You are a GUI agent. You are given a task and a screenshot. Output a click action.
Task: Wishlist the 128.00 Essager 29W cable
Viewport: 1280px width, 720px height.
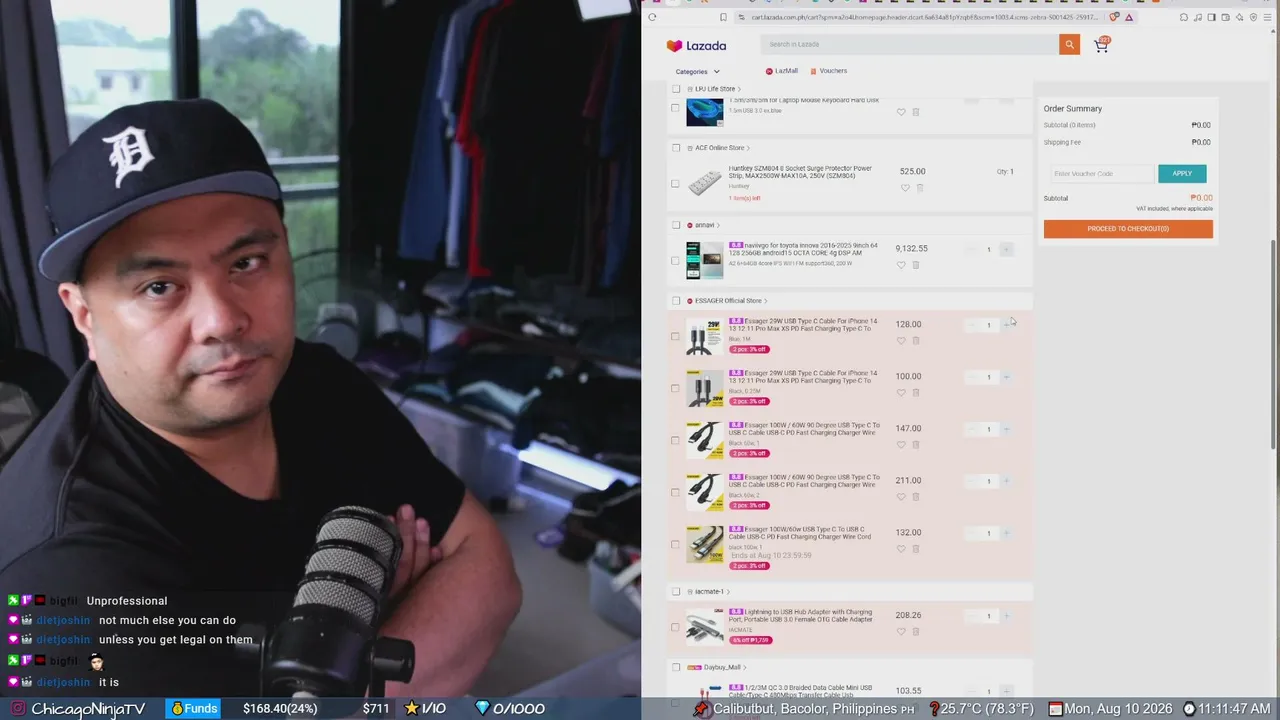pos(901,341)
